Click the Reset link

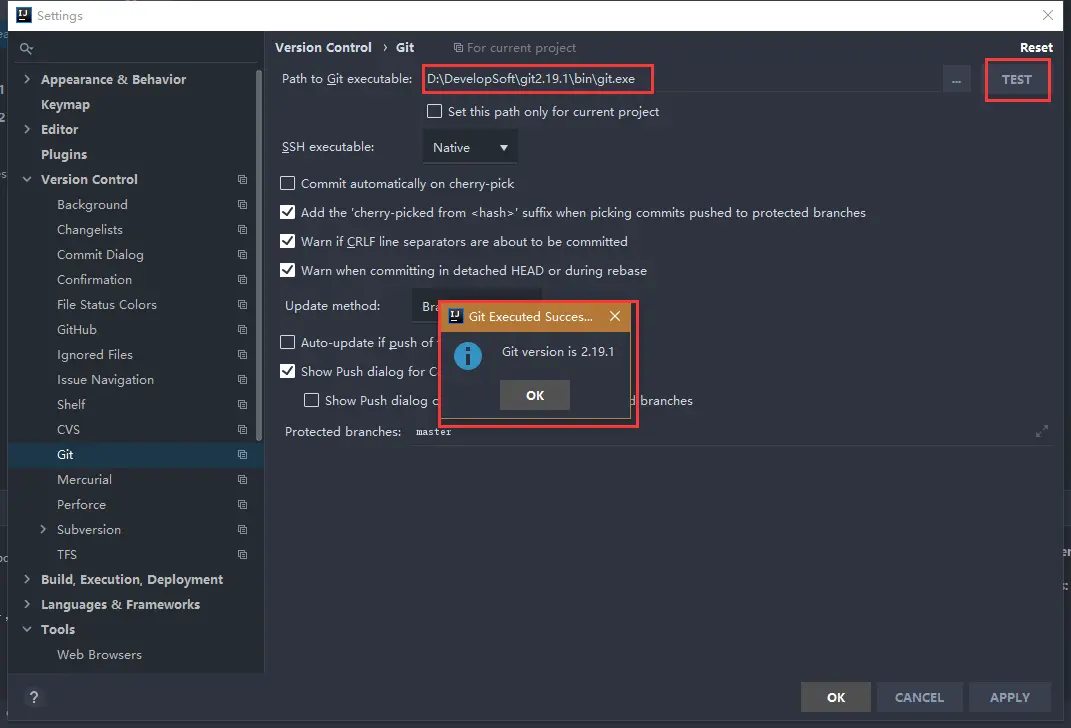point(1036,48)
